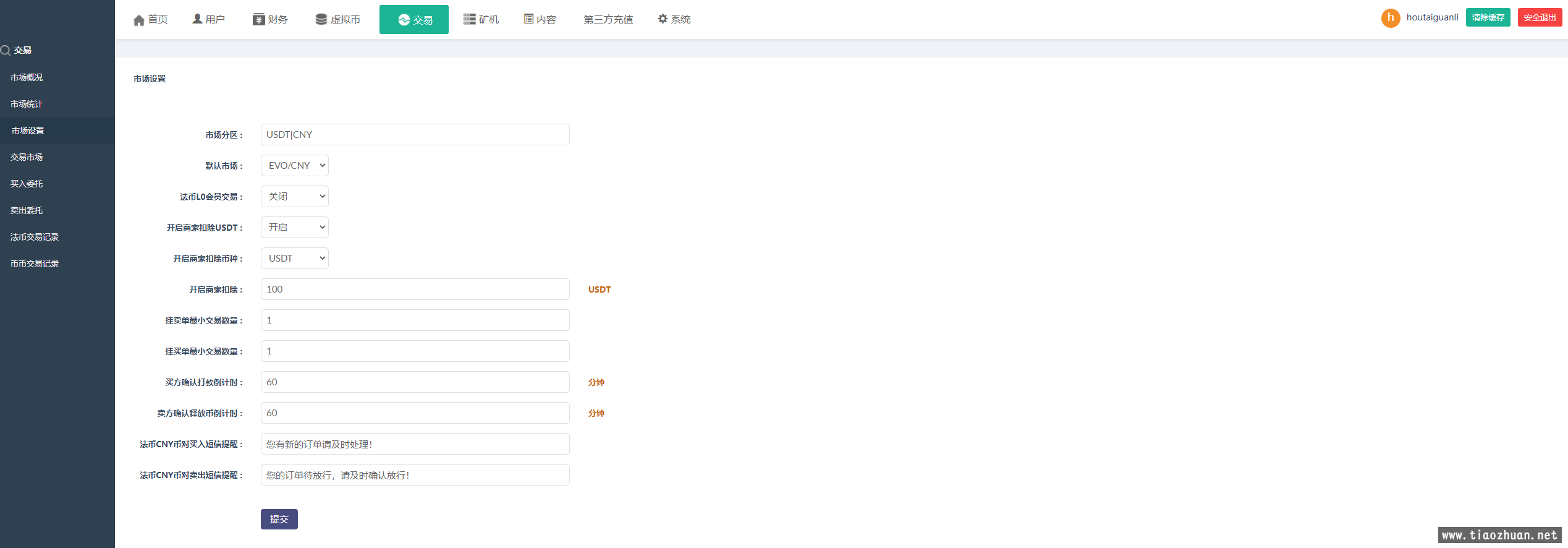The height and width of the screenshot is (548, 1568).
Task: Click the orange h user avatar
Action: 1391,18
